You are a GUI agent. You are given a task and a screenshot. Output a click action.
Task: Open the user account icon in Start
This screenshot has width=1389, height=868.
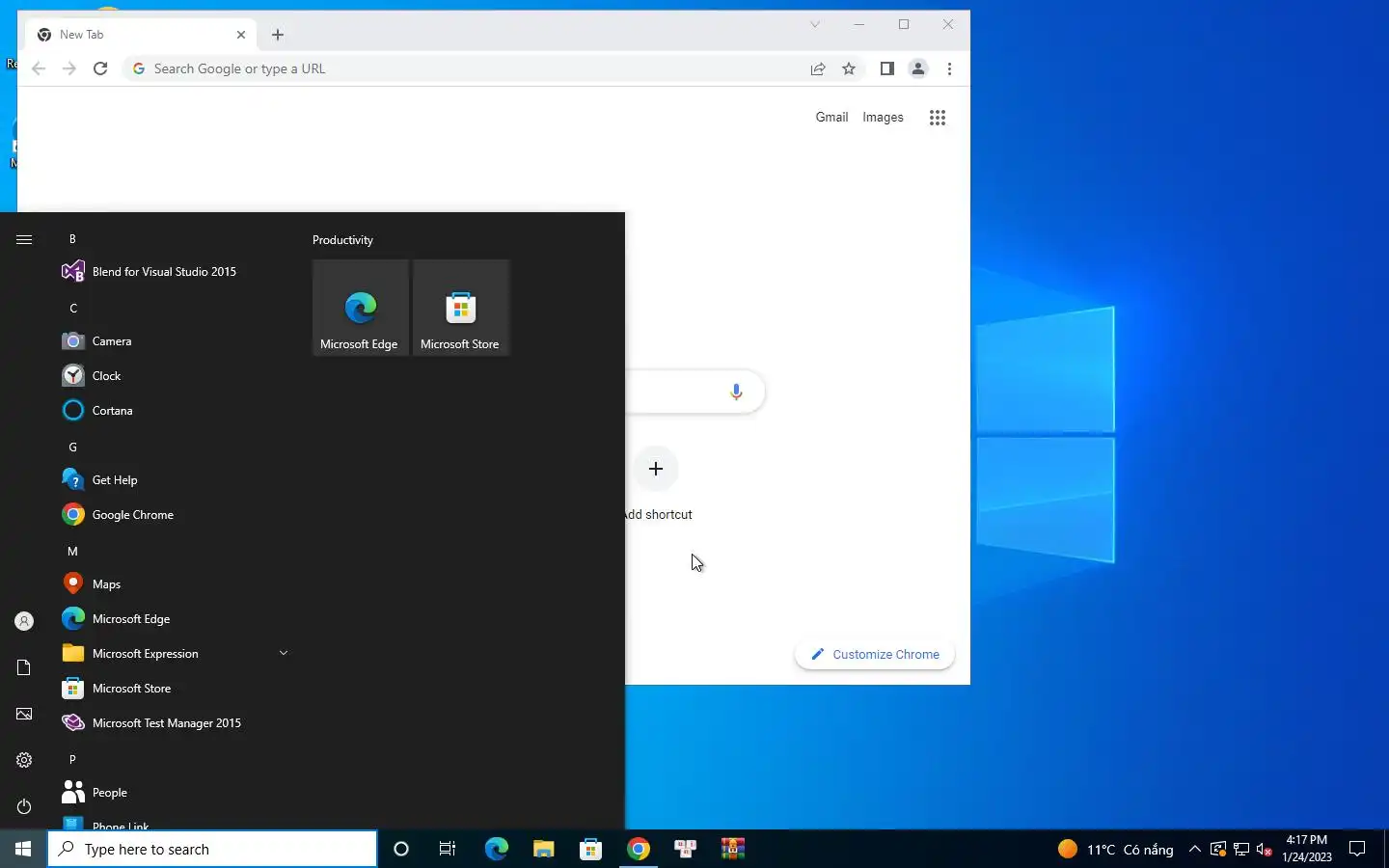24,621
